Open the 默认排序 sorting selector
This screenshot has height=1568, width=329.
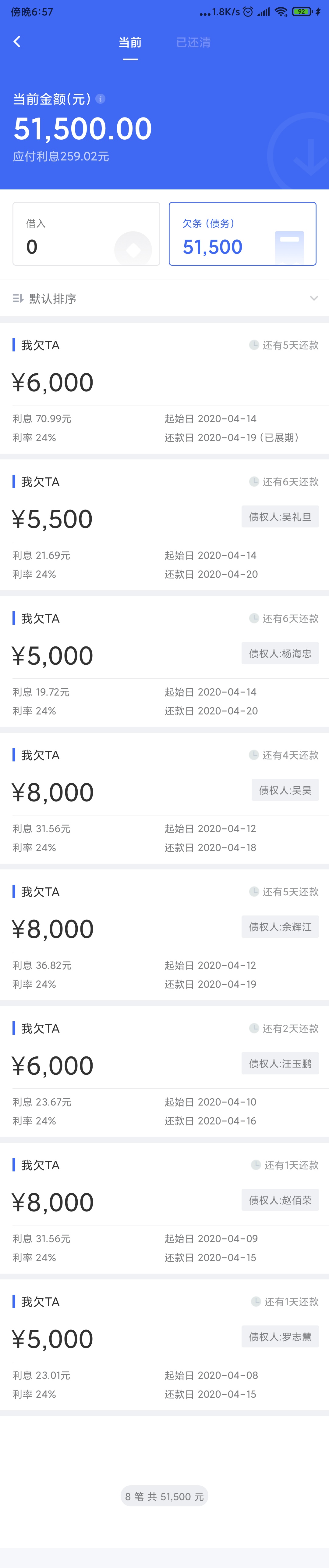pyautogui.click(x=164, y=298)
